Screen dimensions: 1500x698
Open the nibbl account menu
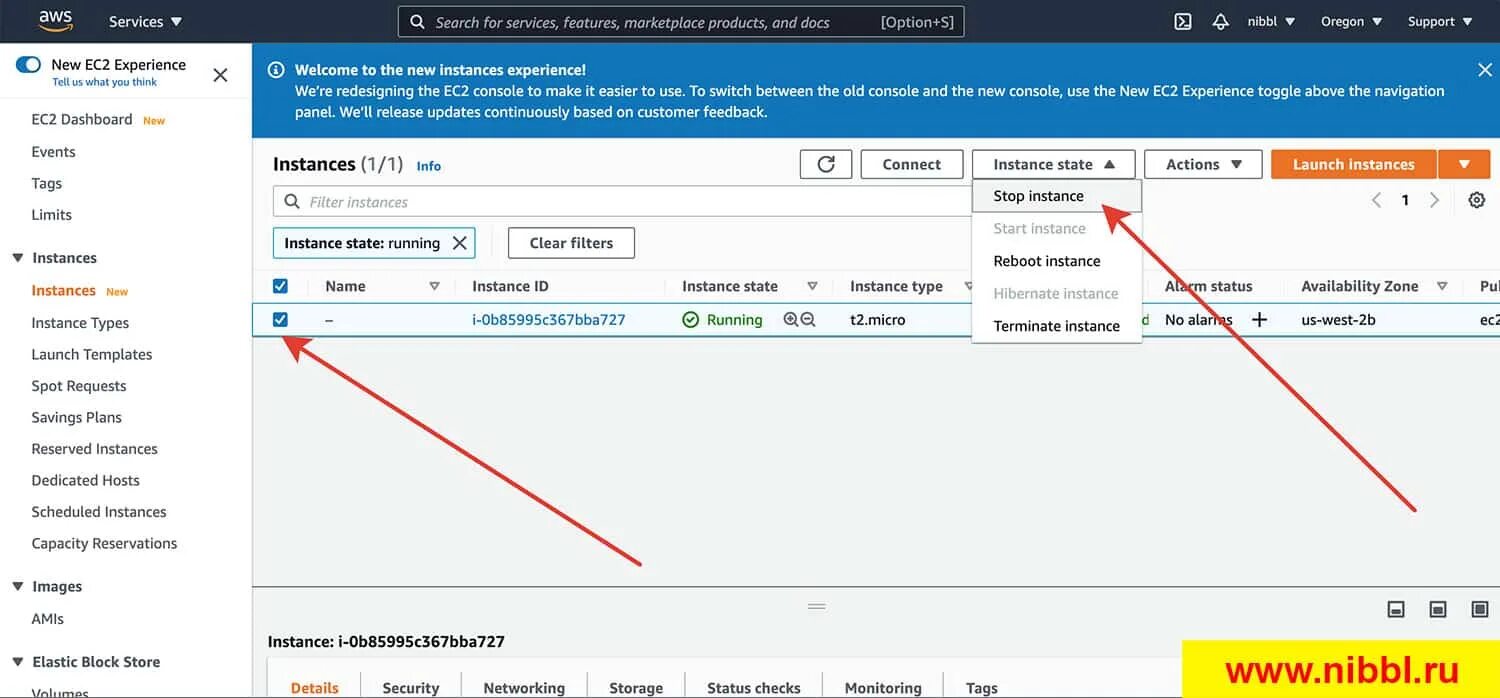(x=1271, y=21)
